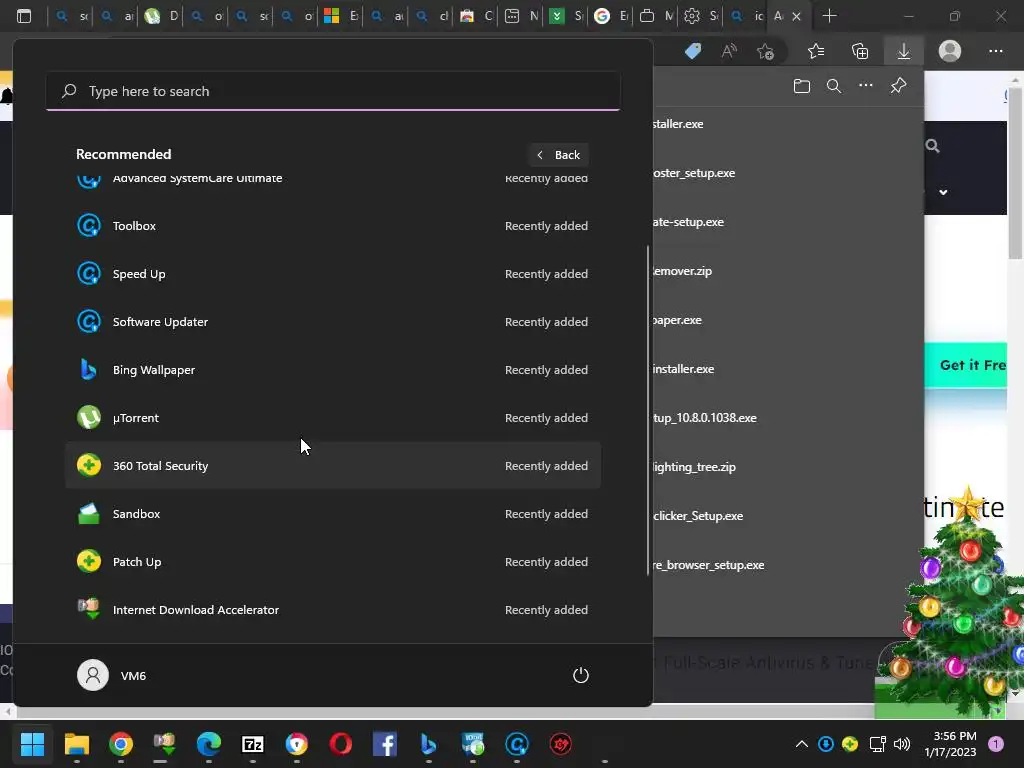The height and width of the screenshot is (768, 1024).
Task: Open Edge Favorites toolbar button
Action: [816, 51]
